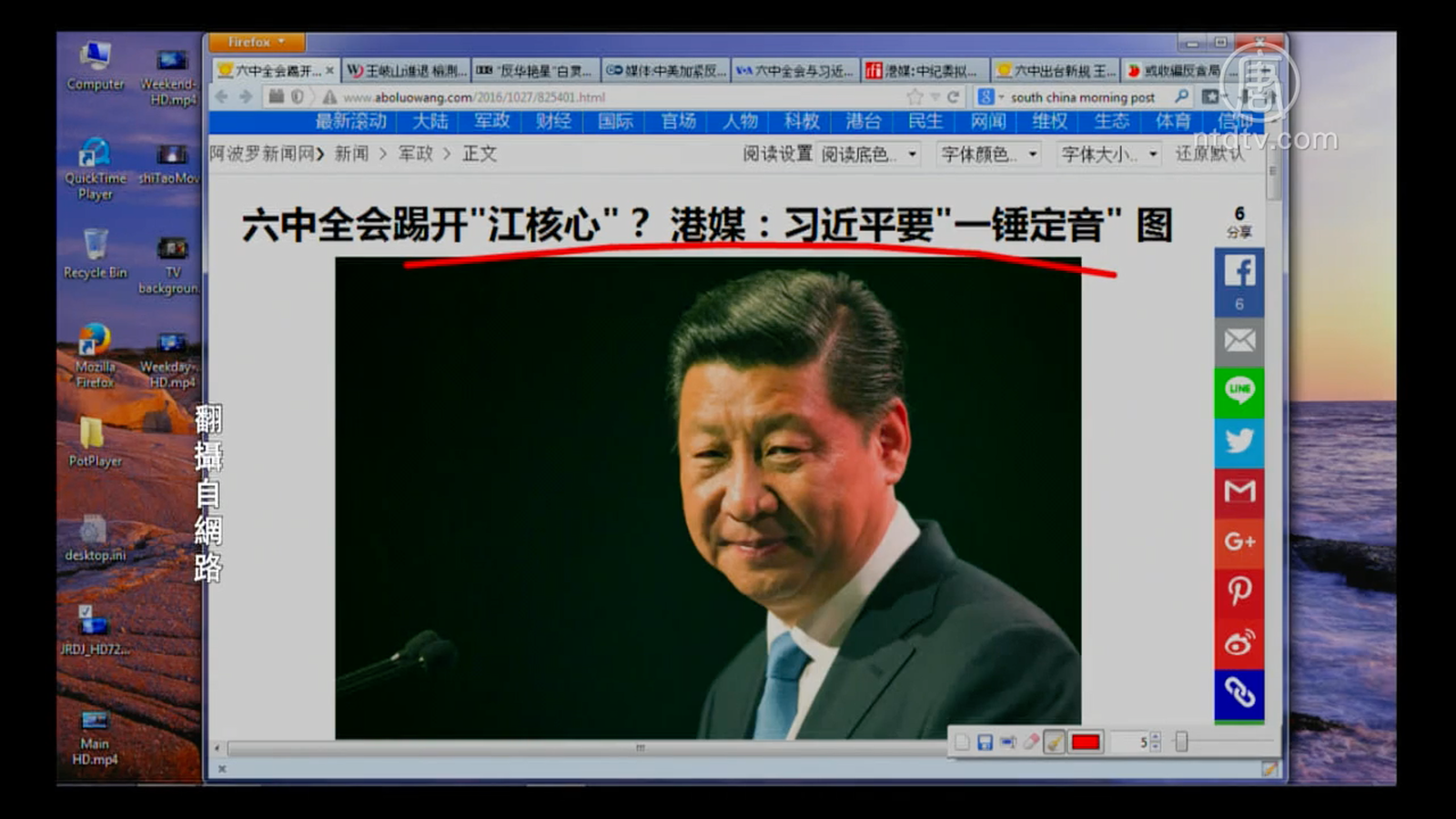Click the Pinterest share icon
The height and width of the screenshot is (819, 1456).
click(1239, 591)
